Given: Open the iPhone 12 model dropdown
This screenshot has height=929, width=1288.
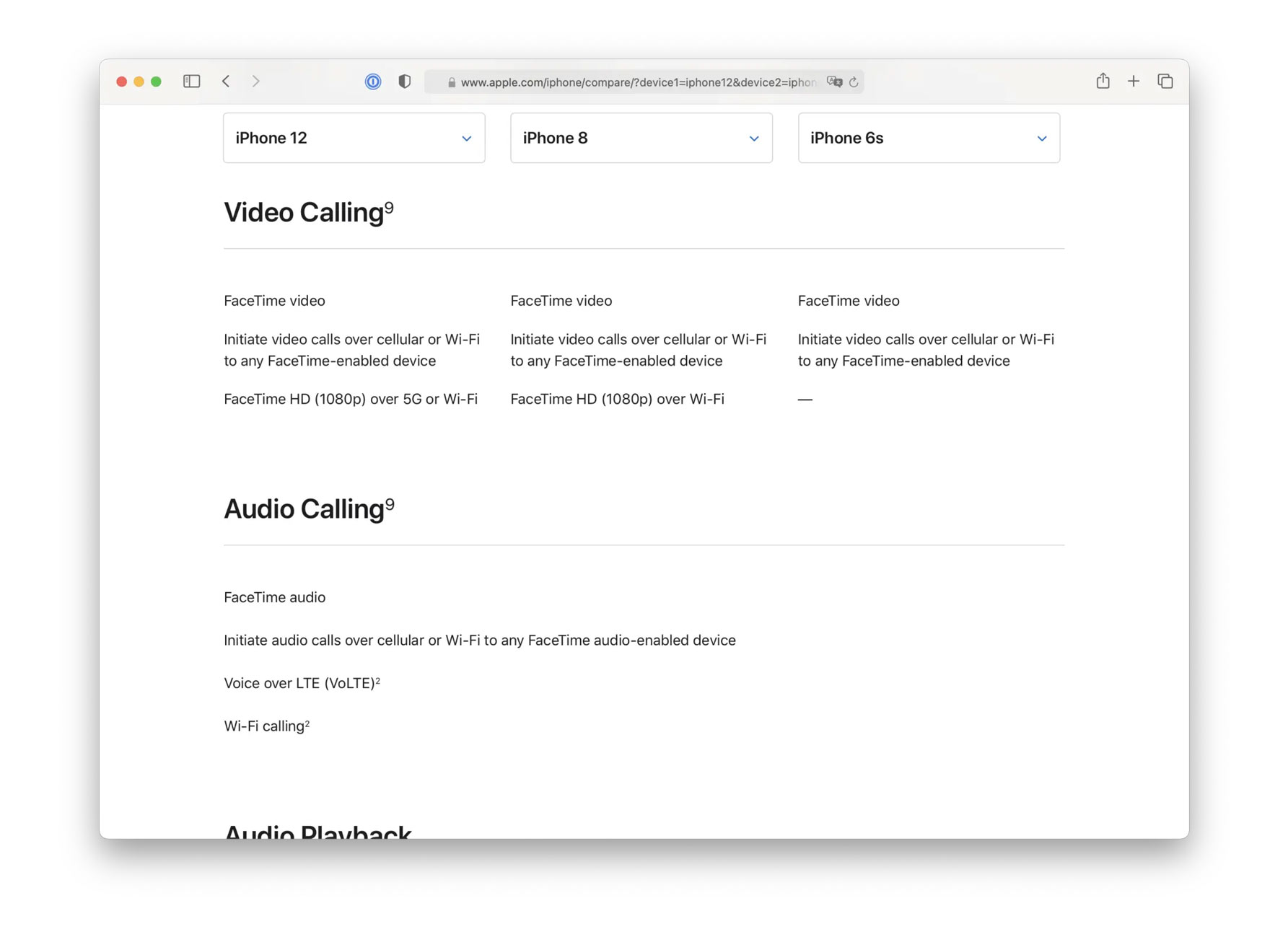Looking at the screenshot, I should click(x=354, y=138).
